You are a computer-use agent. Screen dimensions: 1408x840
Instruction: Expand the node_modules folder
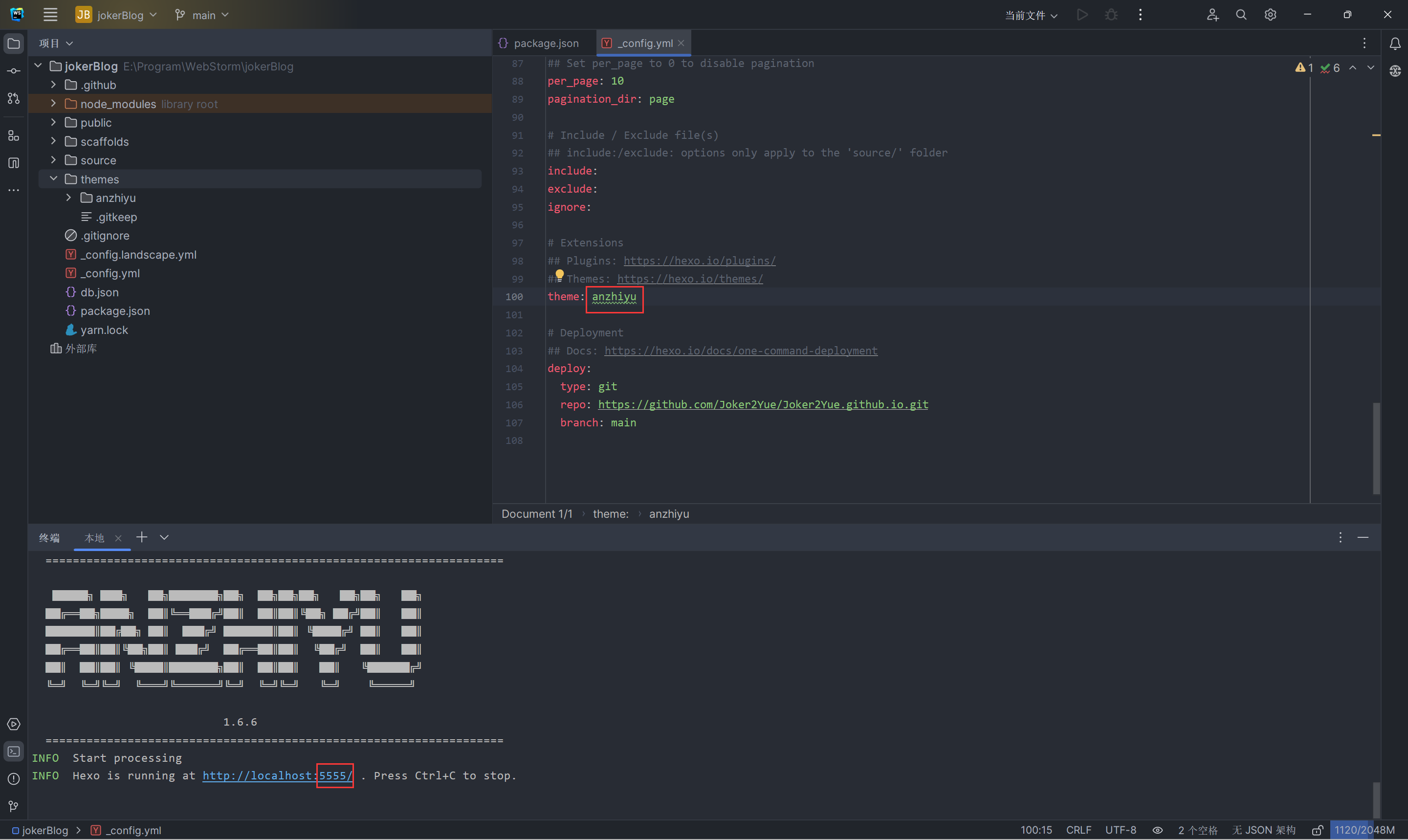pos(53,104)
